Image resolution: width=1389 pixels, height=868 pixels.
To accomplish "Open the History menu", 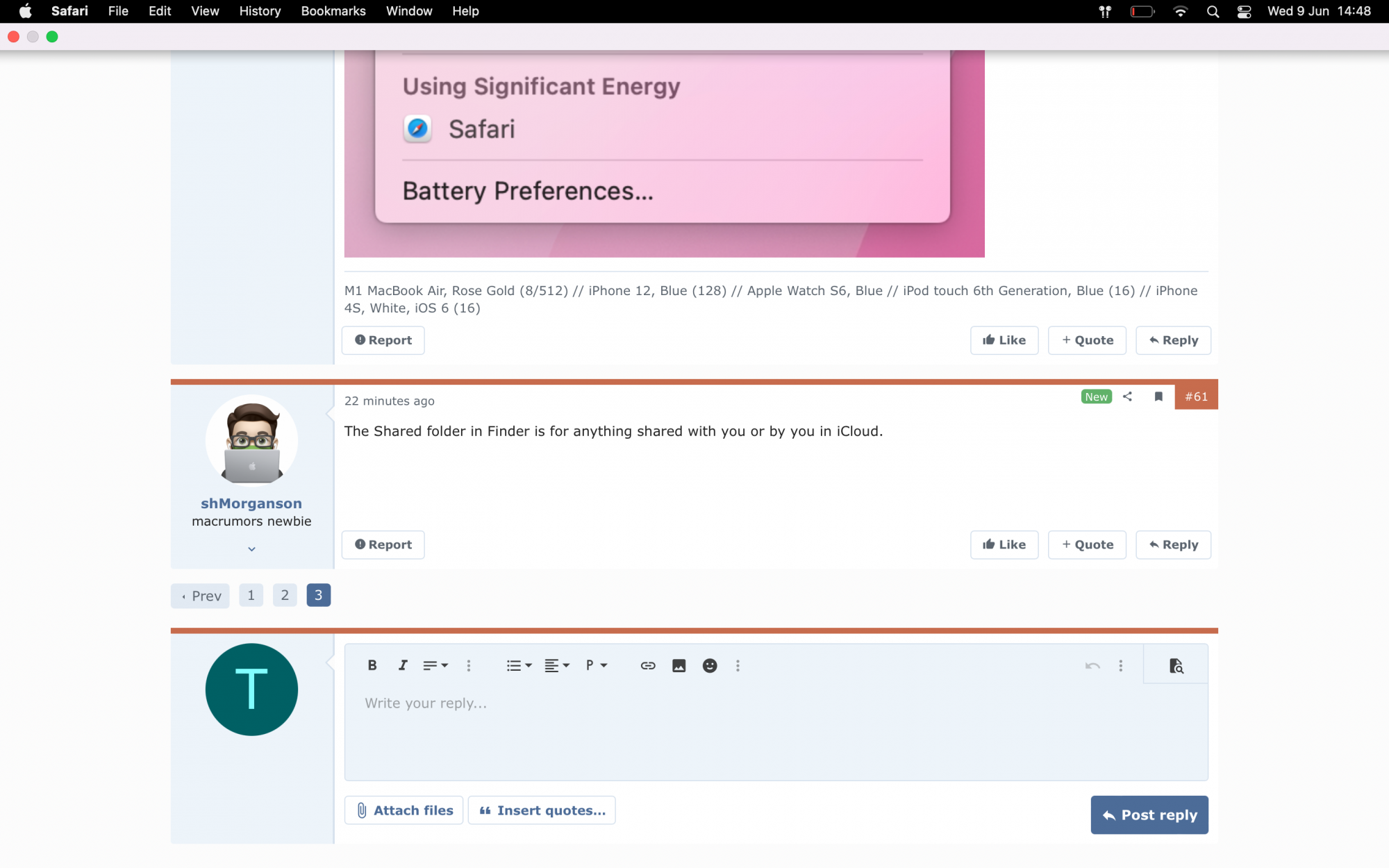I will (x=260, y=11).
